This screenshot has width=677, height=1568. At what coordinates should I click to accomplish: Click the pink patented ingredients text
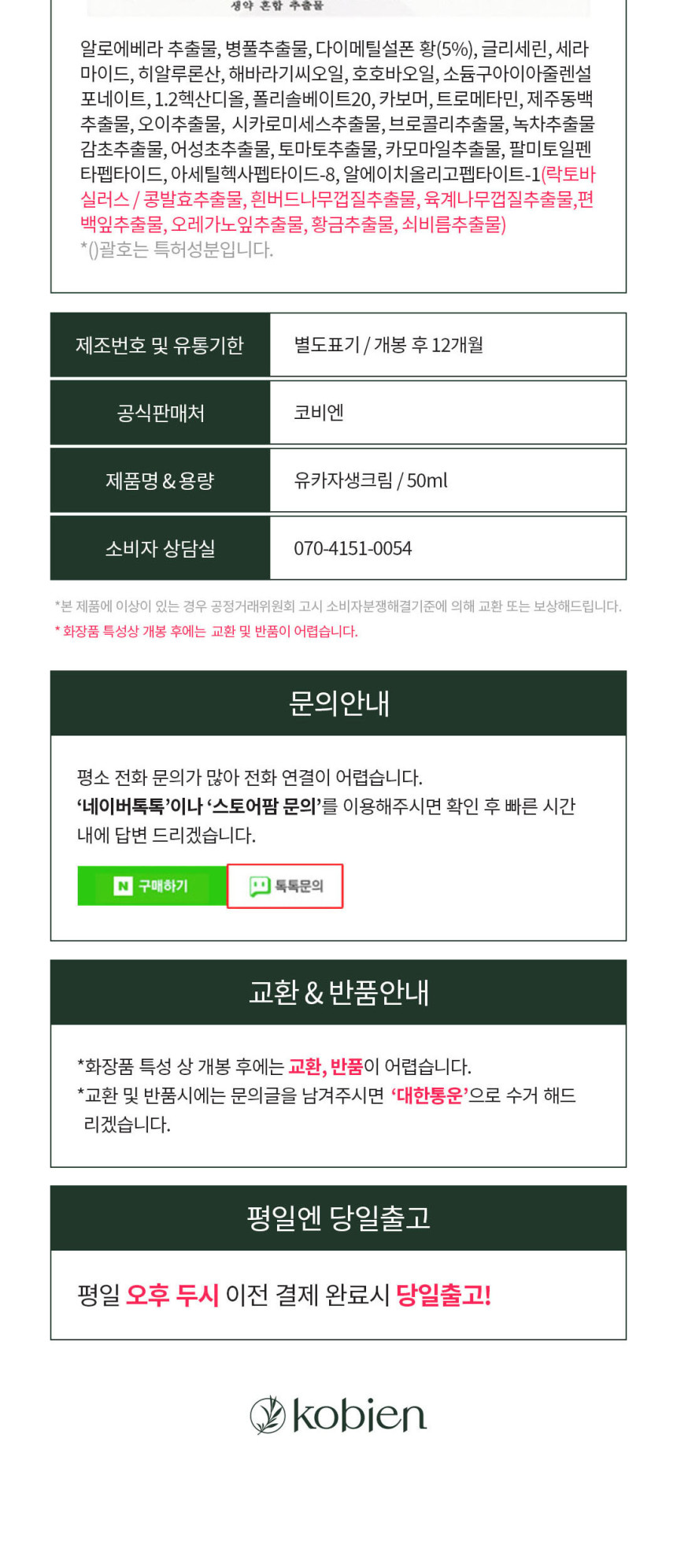(337, 199)
